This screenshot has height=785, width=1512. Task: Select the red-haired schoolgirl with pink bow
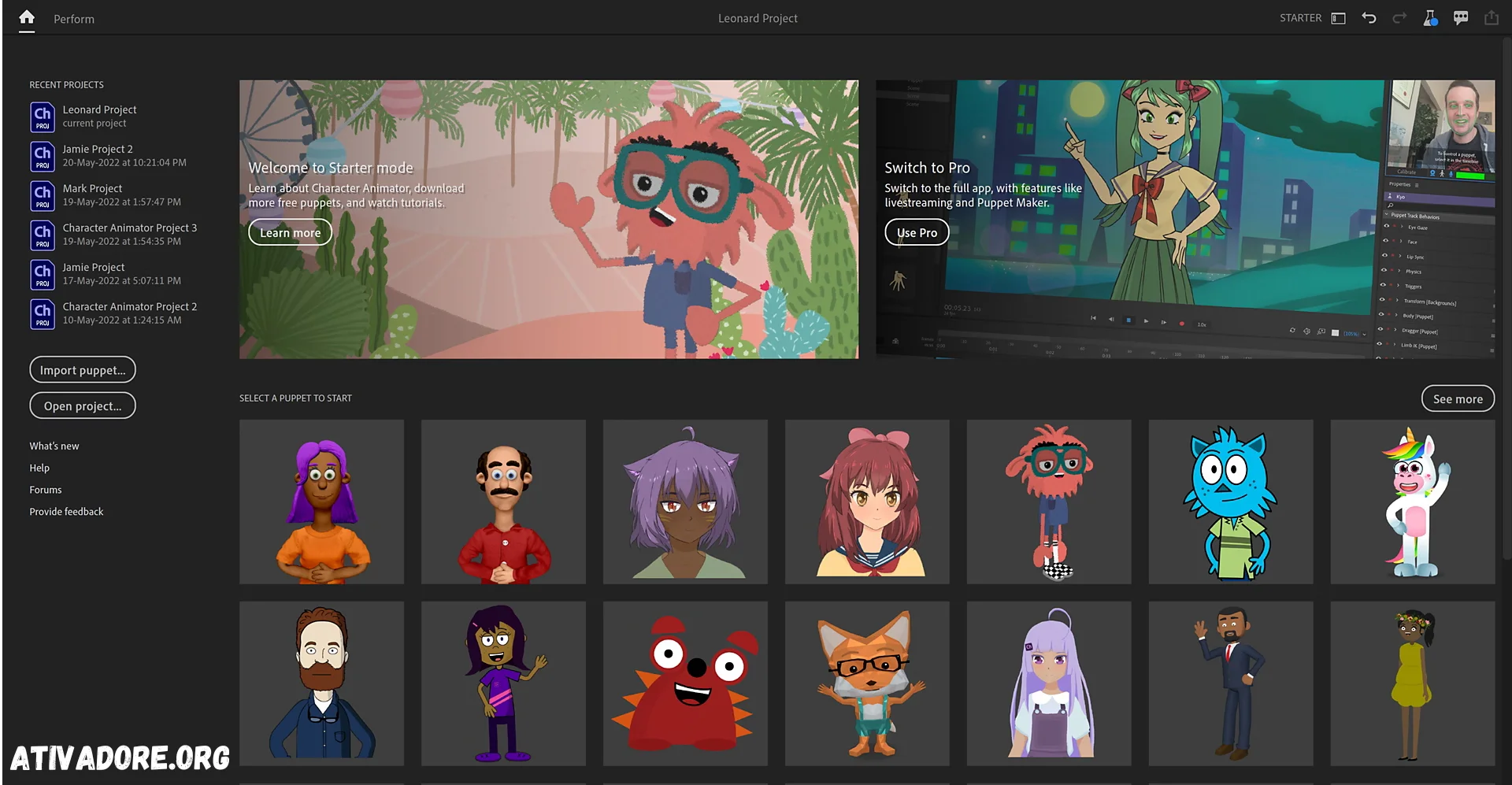867,502
